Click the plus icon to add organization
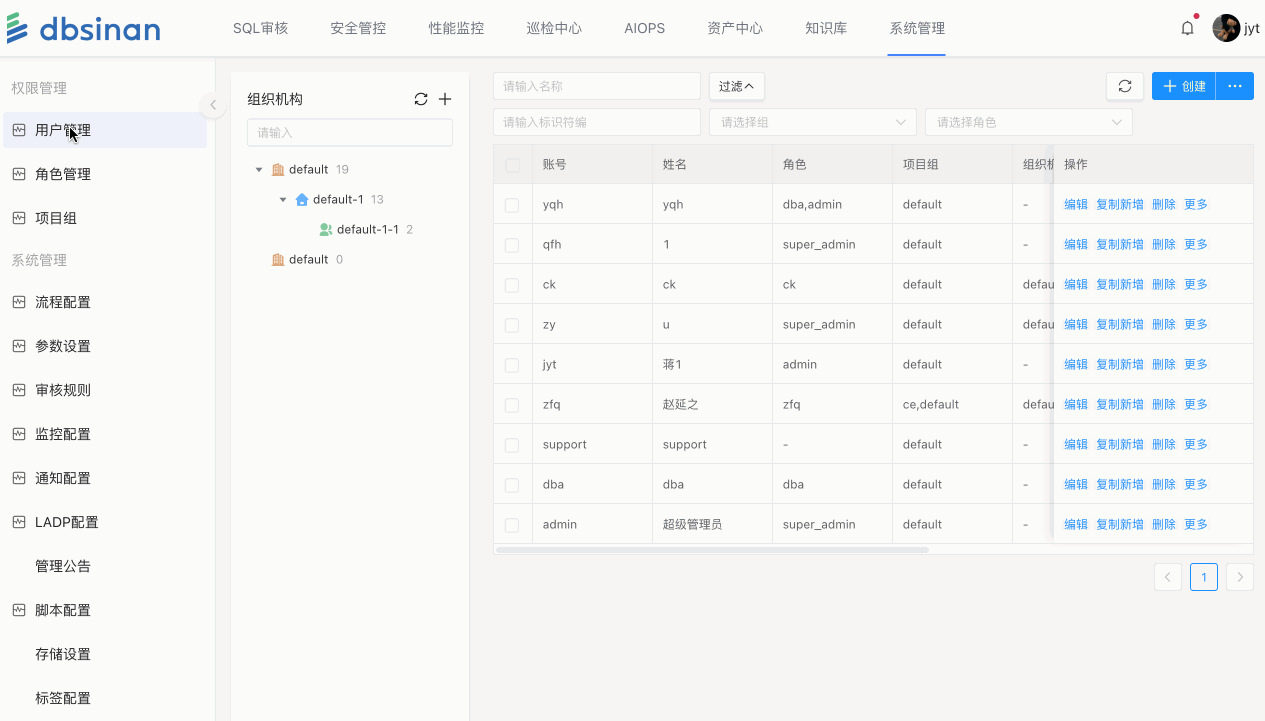The height and width of the screenshot is (721, 1265). pos(445,99)
